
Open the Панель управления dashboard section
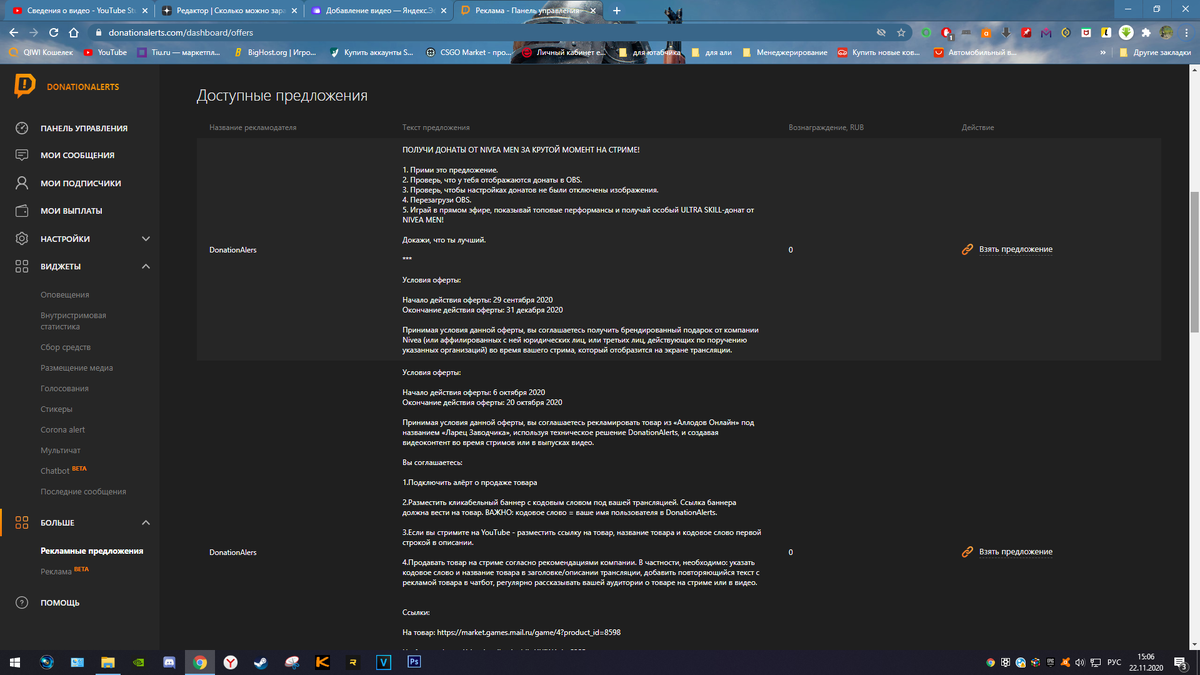83,128
